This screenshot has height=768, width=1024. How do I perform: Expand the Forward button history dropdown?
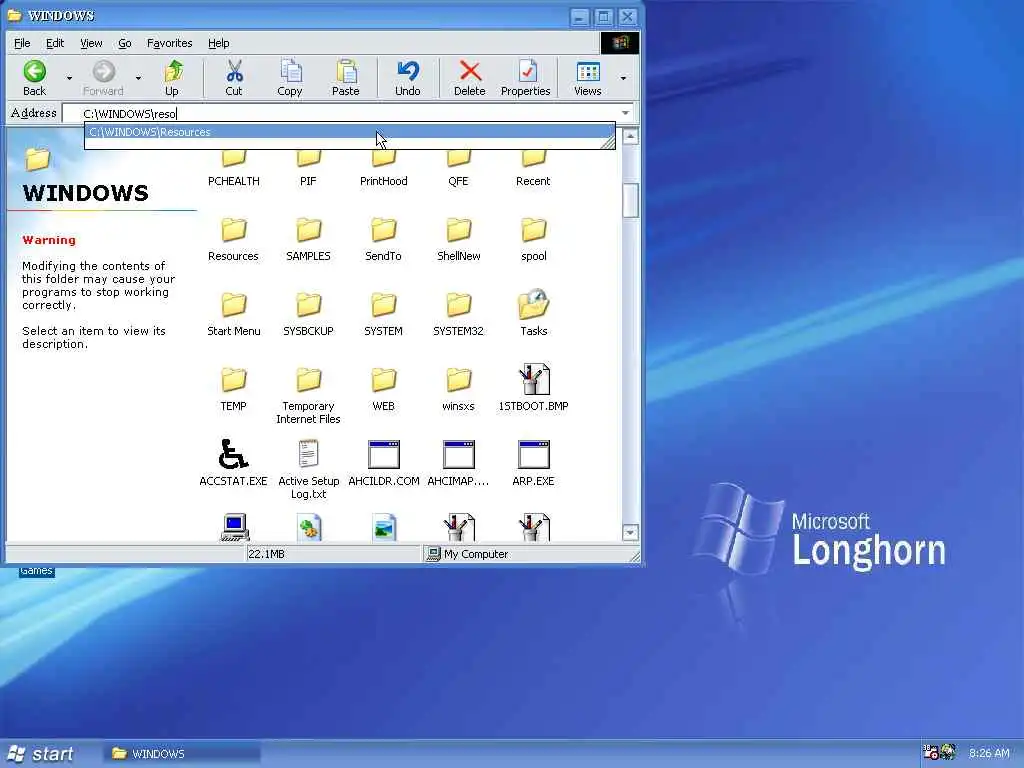(x=138, y=78)
